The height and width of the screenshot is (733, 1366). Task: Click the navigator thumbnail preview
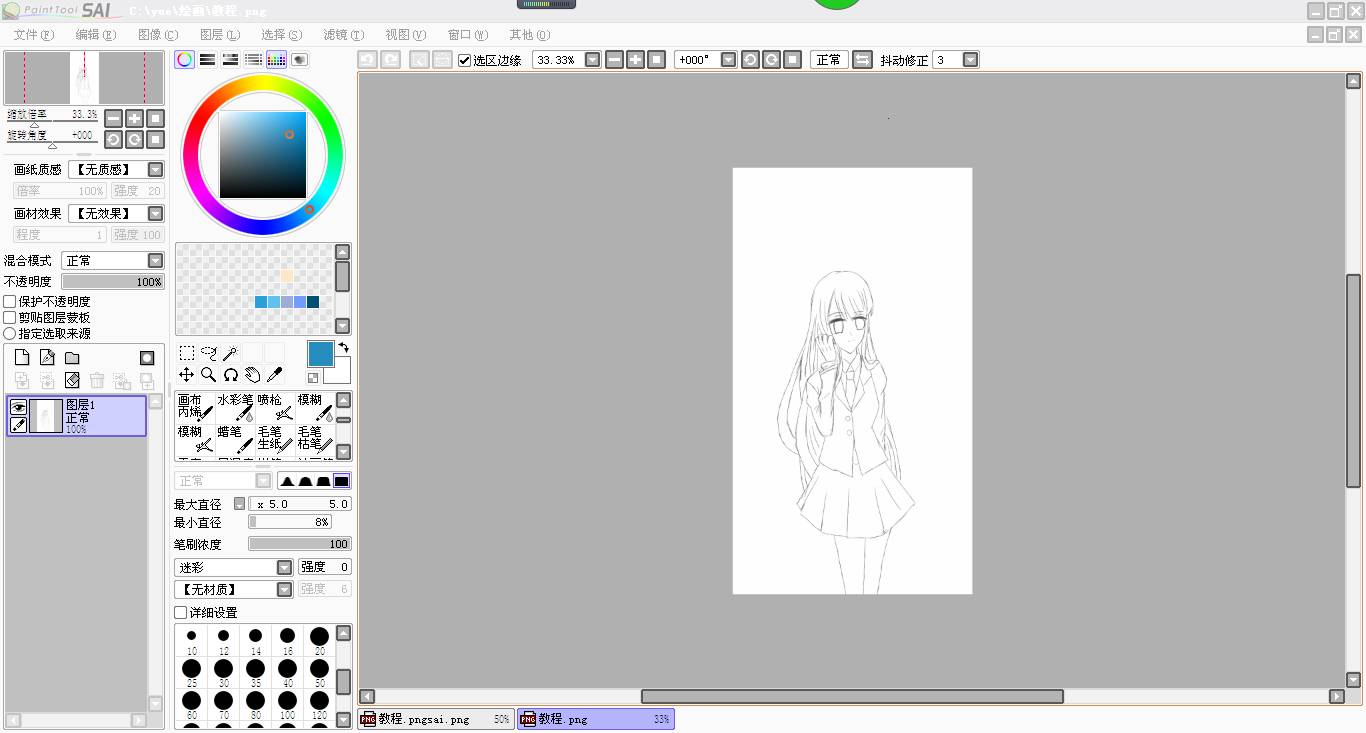(84, 78)
